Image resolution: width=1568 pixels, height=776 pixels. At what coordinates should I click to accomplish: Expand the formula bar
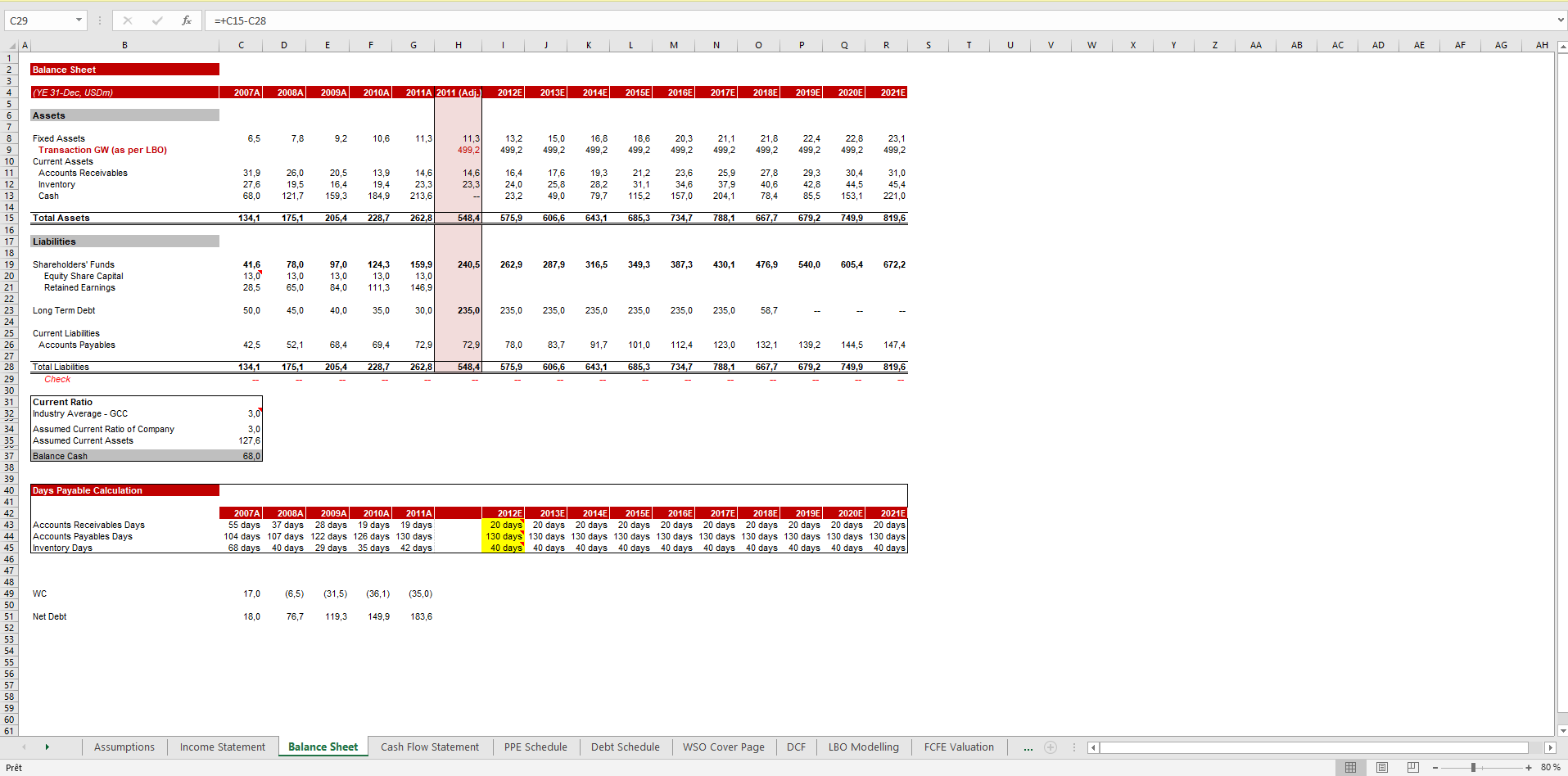(x=1560, y=20)
